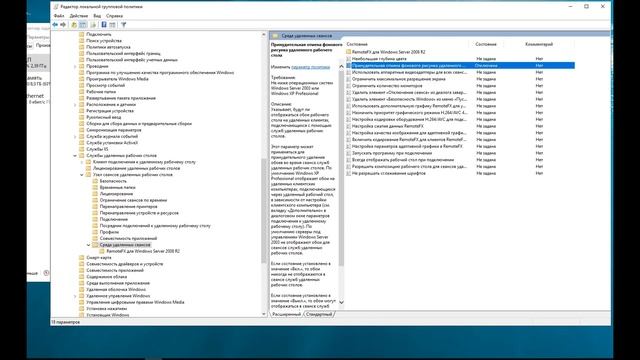This screenshot has width=640, height=360.
Task: Click folder icon of RemoteFX для Windows Server 2008 R2 in tree
Action: point(102,251)
